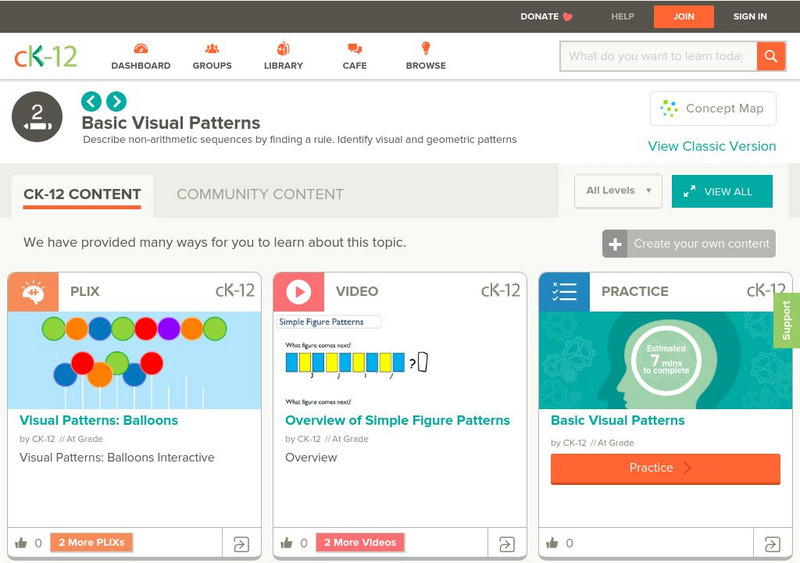The width and height of the screenshot is (800, 563).
Task: Open the Browse lightbulb icon
Action: coord(426,48)
